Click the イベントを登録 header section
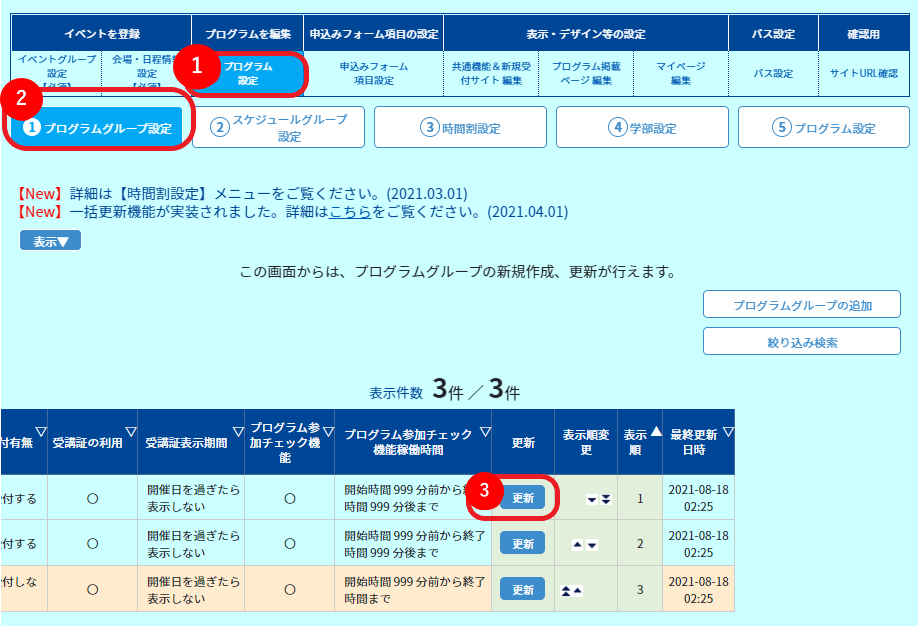The width and height of the screenshot is (918, 626). pos(101,33)
